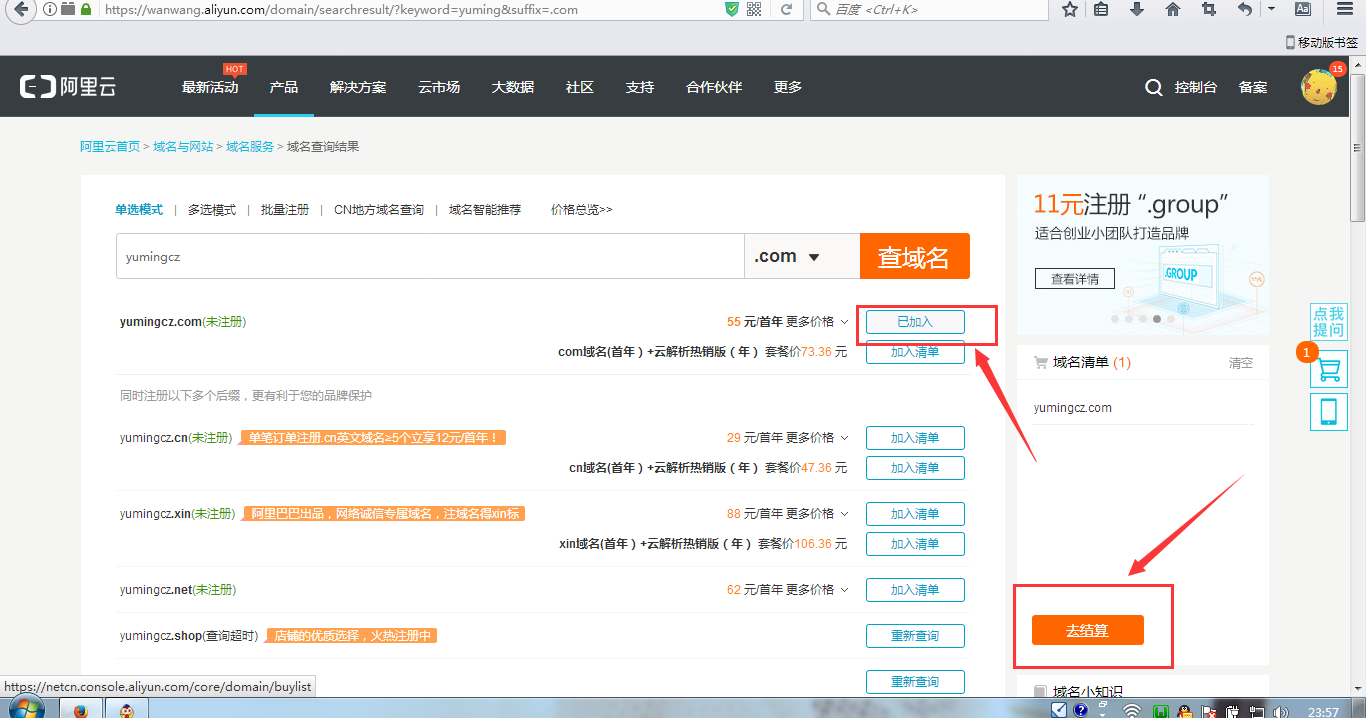
Task: Click the 域名服务 breadcrumb link
Action: [250, 146]
